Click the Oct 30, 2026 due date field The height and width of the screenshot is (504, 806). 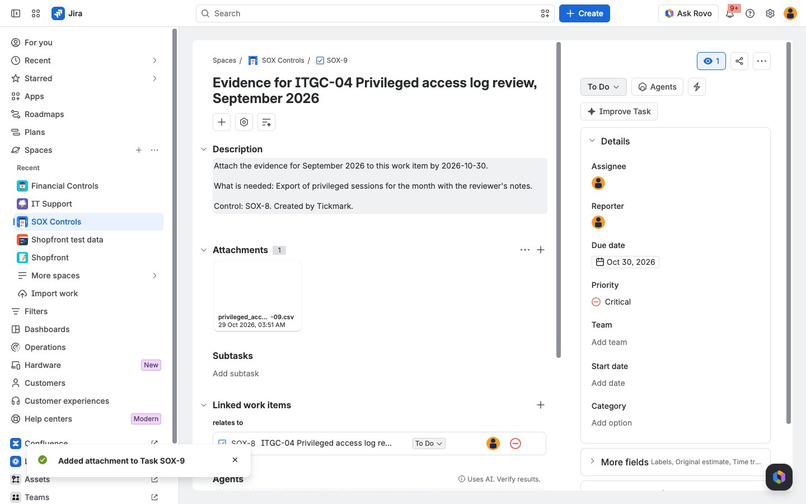click(625, 262)
